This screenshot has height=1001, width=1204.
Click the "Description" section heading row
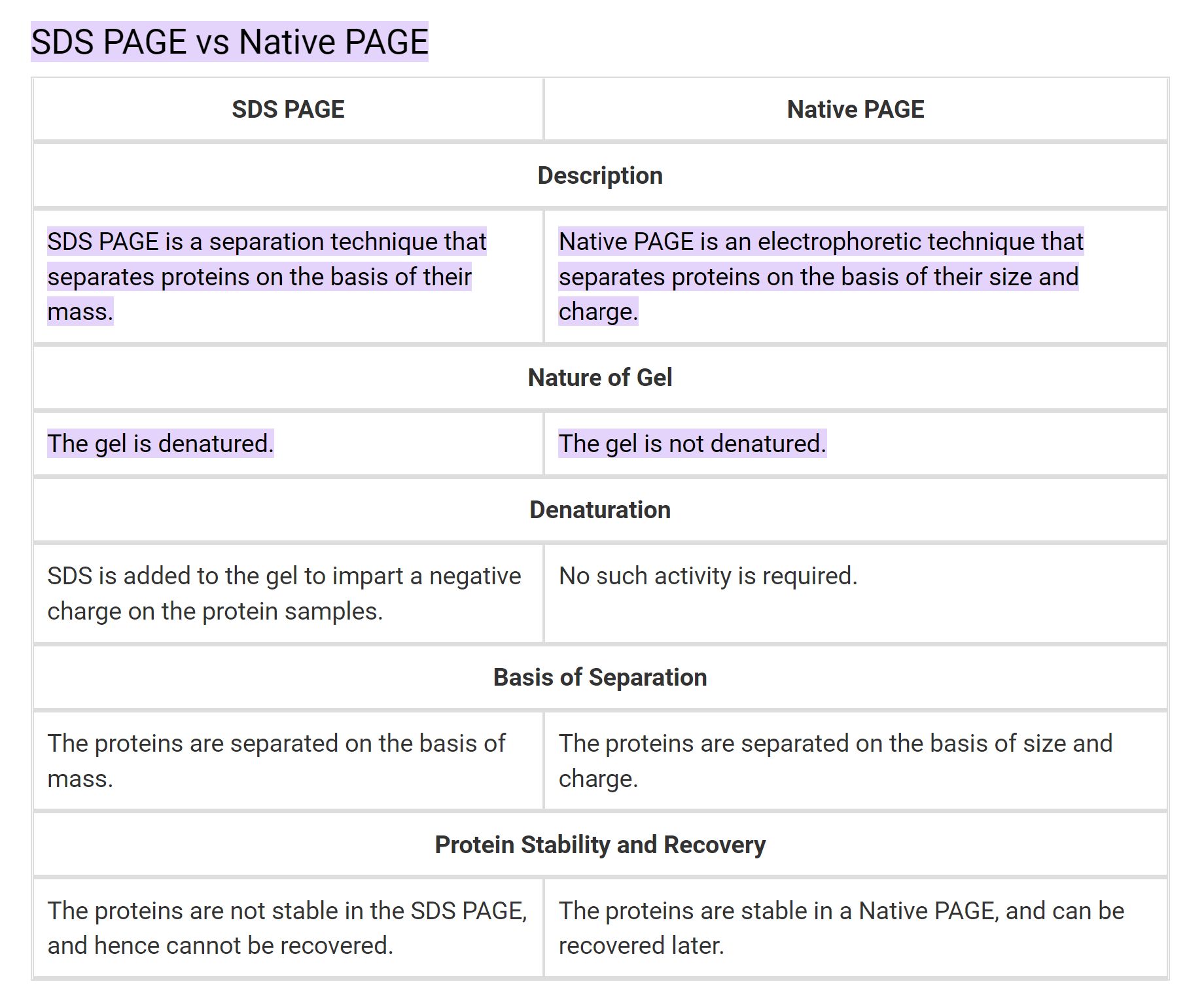pos(600,175)
